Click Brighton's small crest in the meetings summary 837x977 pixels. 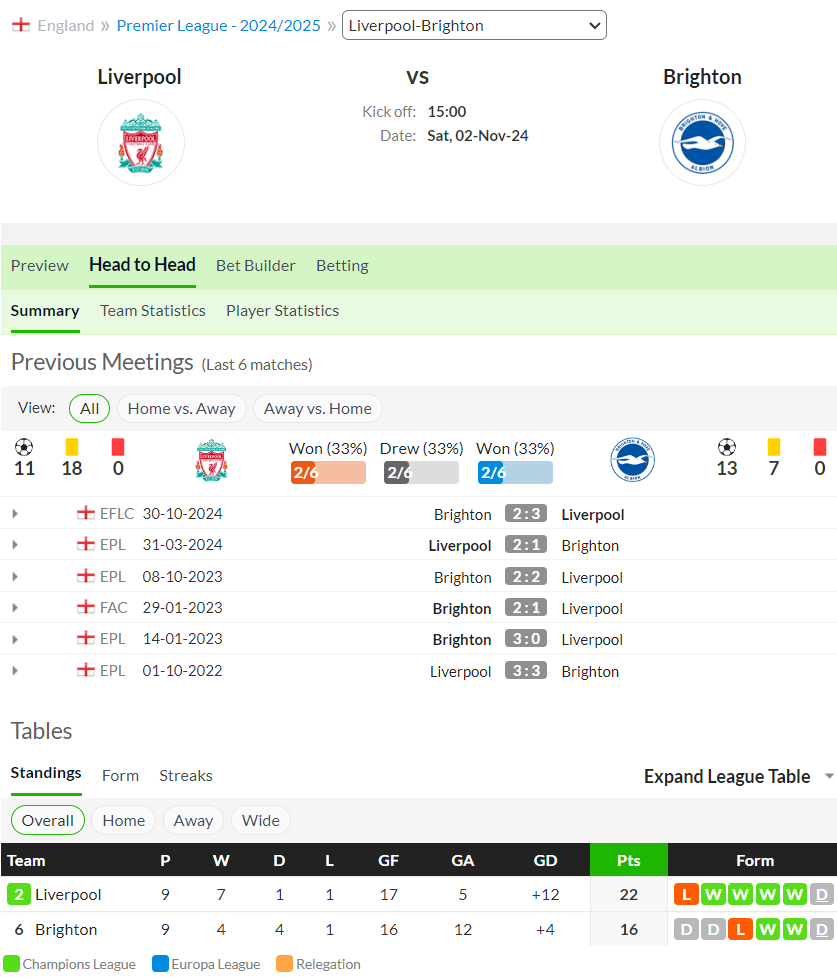633,460
